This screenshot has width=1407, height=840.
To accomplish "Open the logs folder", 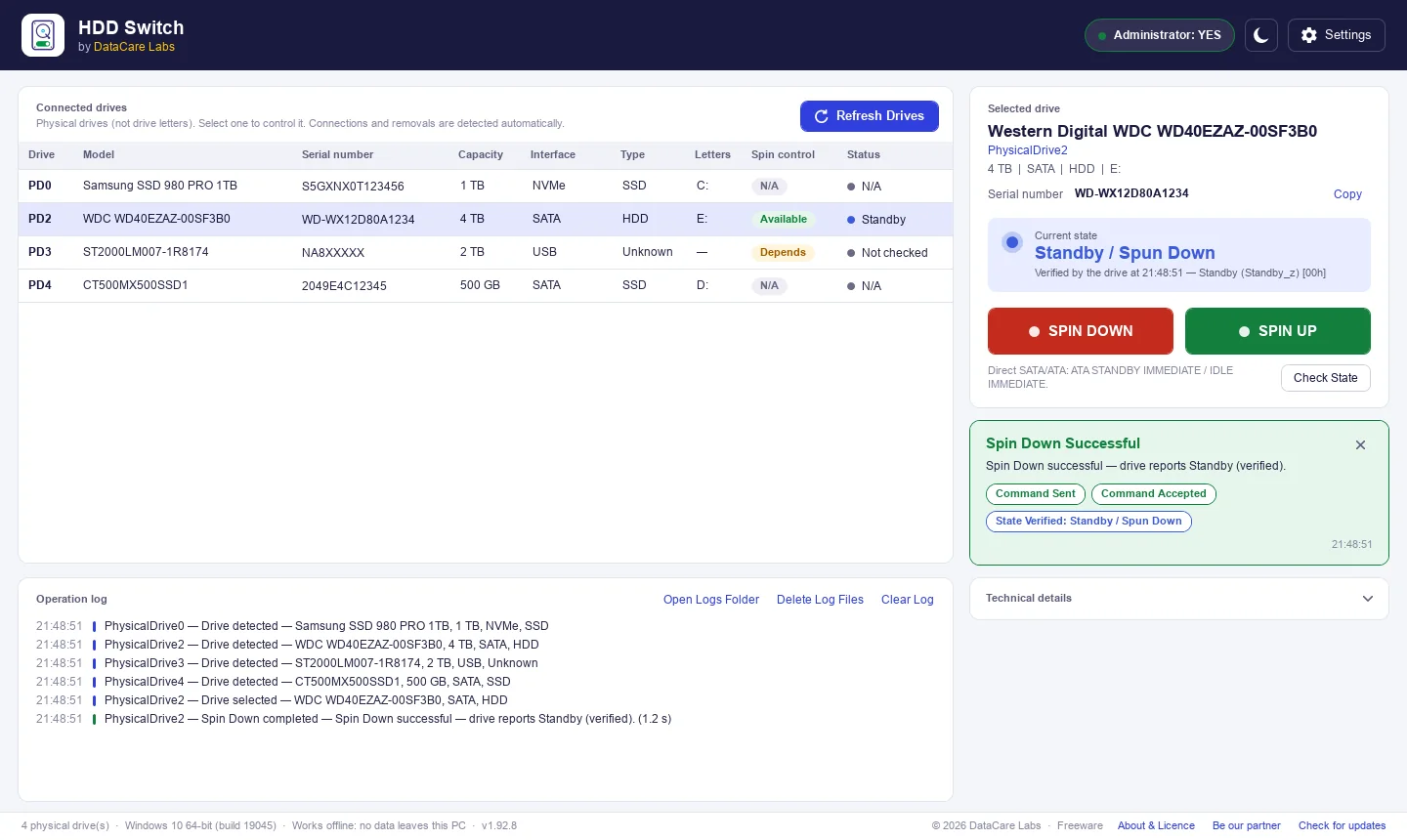I will 711,600.
